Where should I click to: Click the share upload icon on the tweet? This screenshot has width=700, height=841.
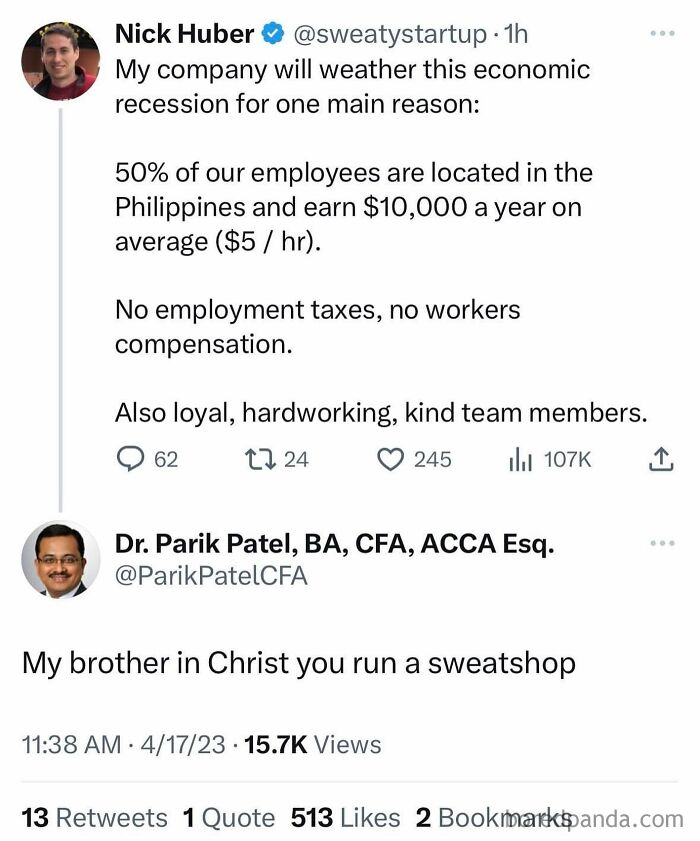pos(660,459)
